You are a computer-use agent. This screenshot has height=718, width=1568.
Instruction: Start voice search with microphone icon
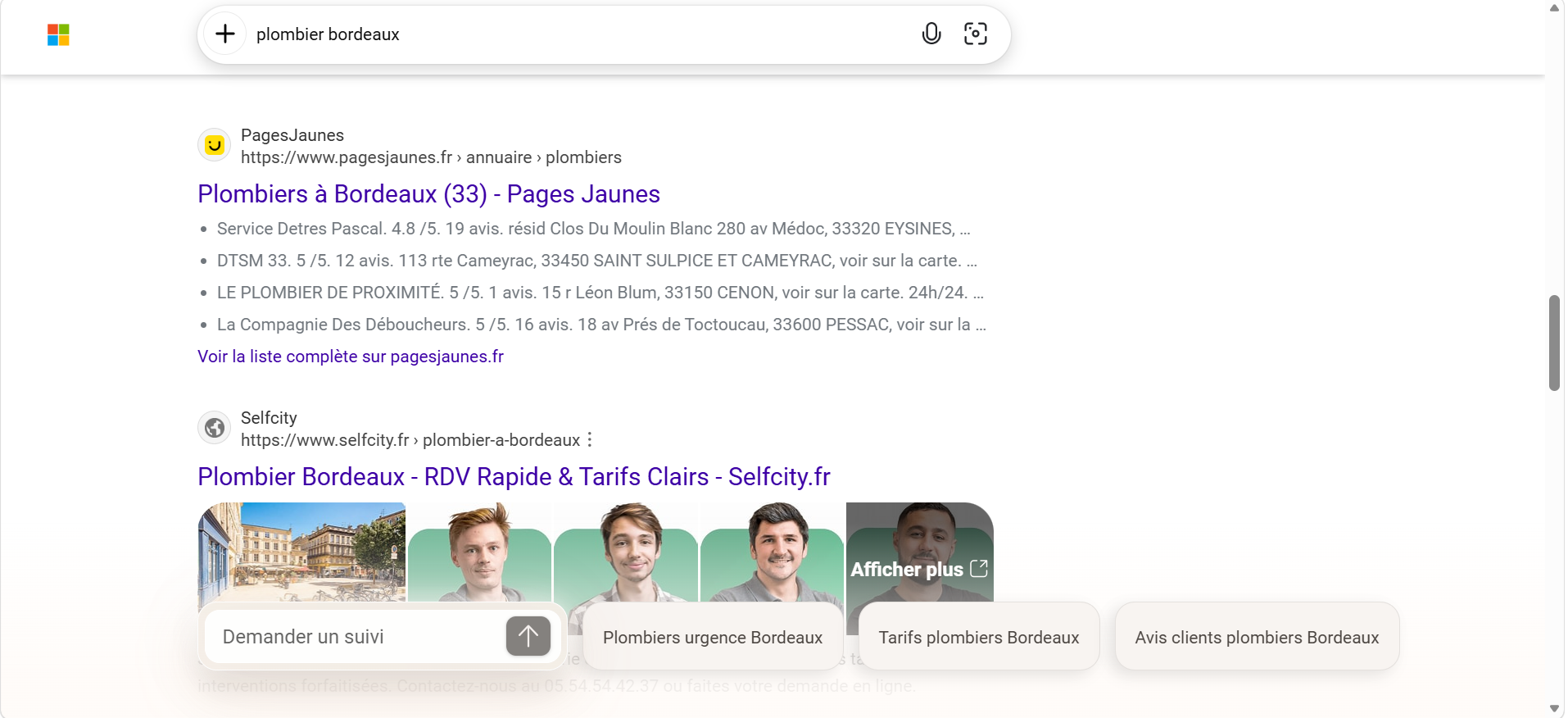coord(931,34)
